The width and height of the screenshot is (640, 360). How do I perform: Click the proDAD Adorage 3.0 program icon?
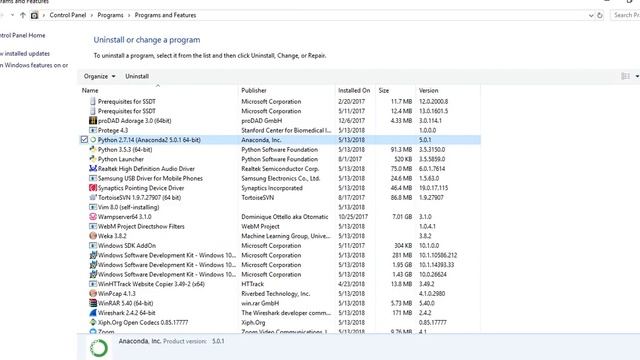click(93, 120)
